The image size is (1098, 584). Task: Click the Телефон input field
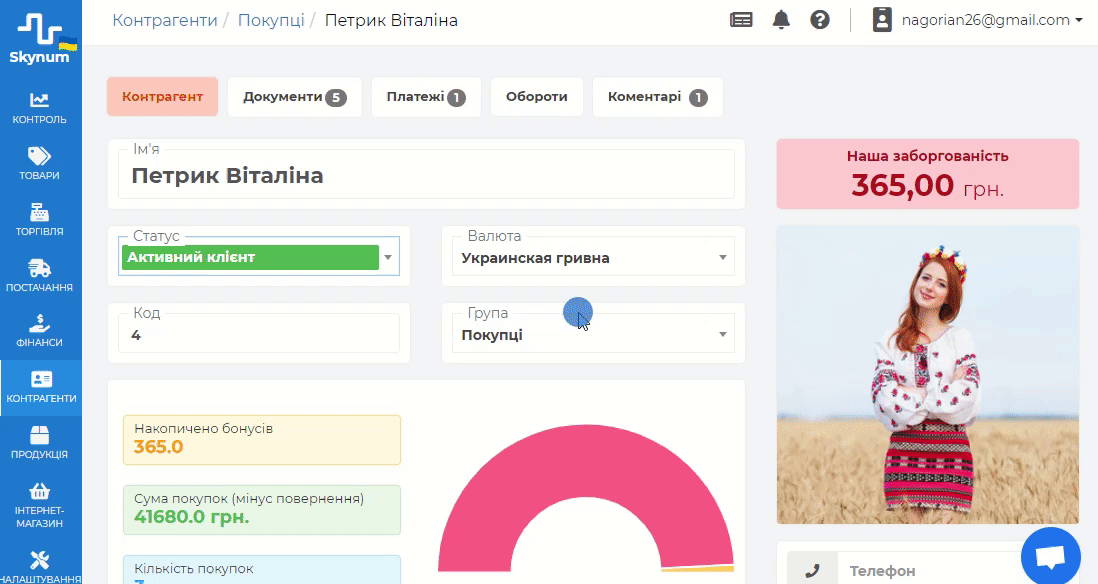pos(931,571)
